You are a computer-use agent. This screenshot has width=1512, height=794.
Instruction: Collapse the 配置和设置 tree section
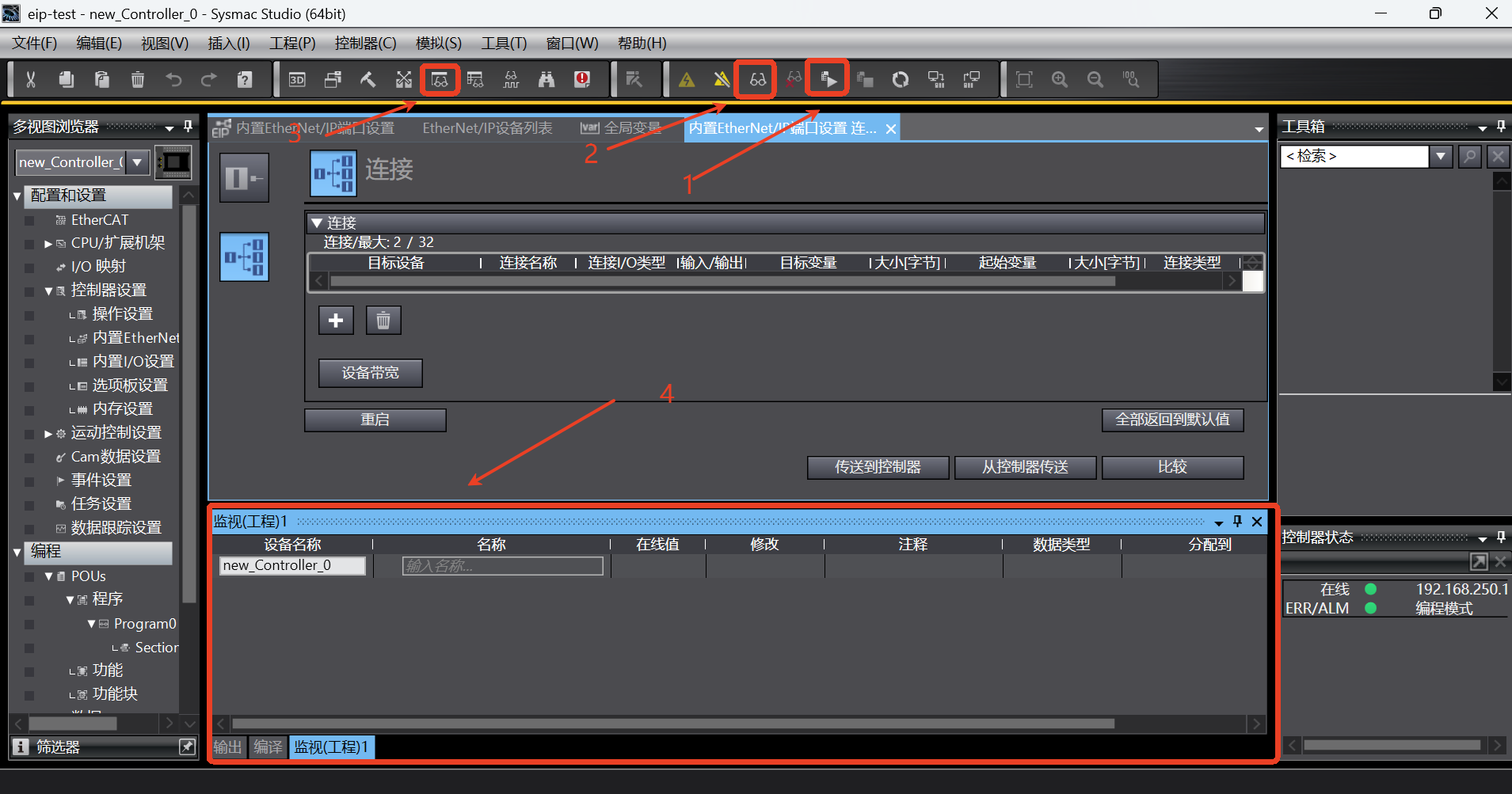pos(17,196)
